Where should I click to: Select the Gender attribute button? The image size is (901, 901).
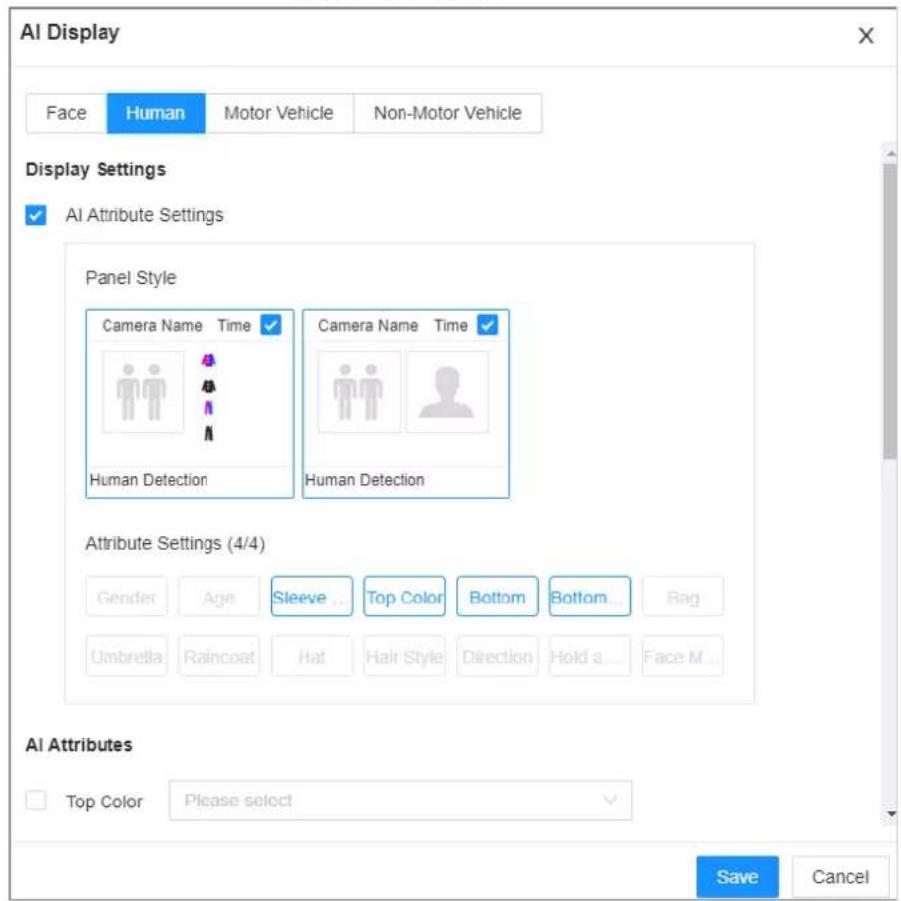[126, 596]
